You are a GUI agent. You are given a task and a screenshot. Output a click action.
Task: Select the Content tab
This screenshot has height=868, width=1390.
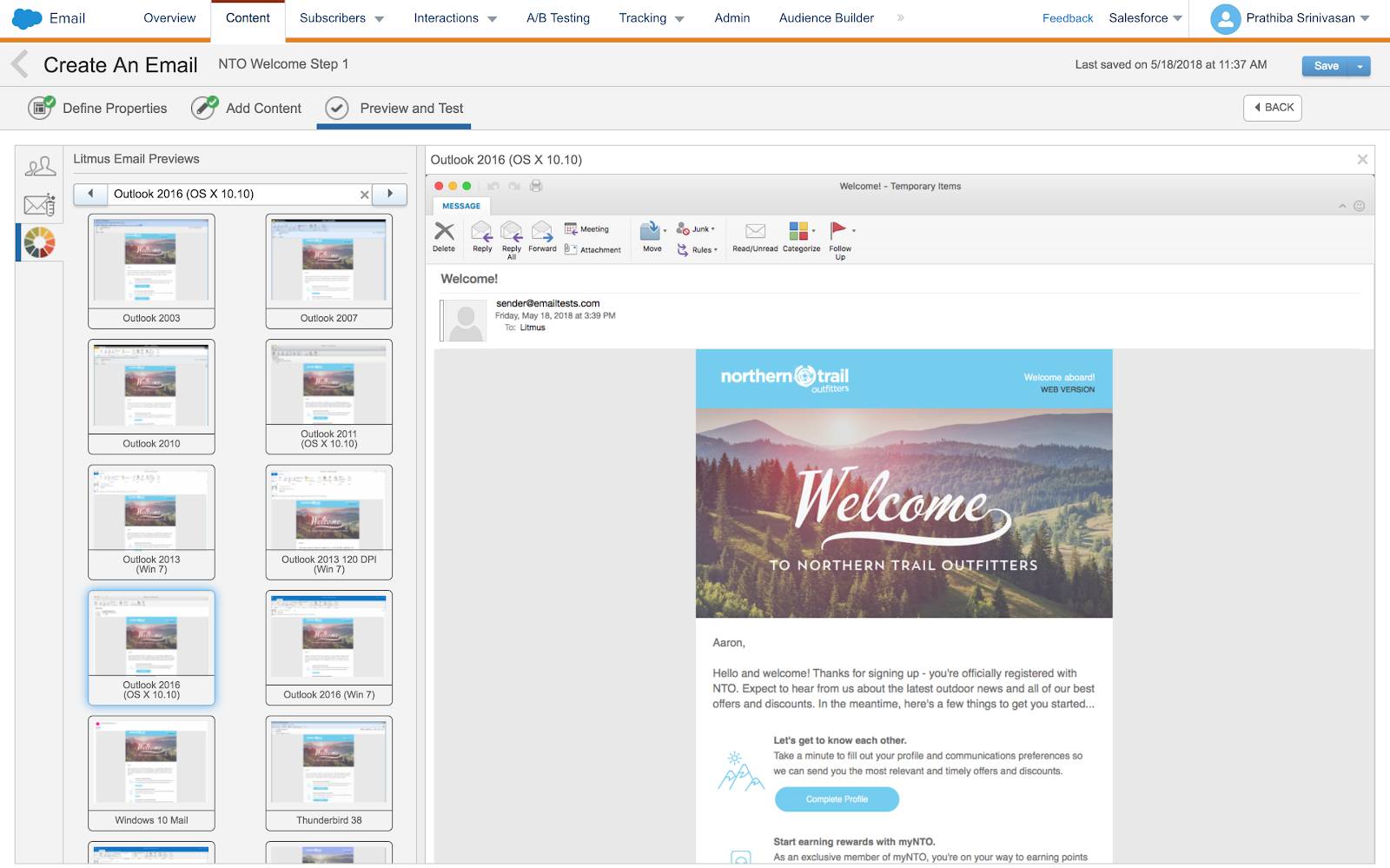tap(248, 18)
